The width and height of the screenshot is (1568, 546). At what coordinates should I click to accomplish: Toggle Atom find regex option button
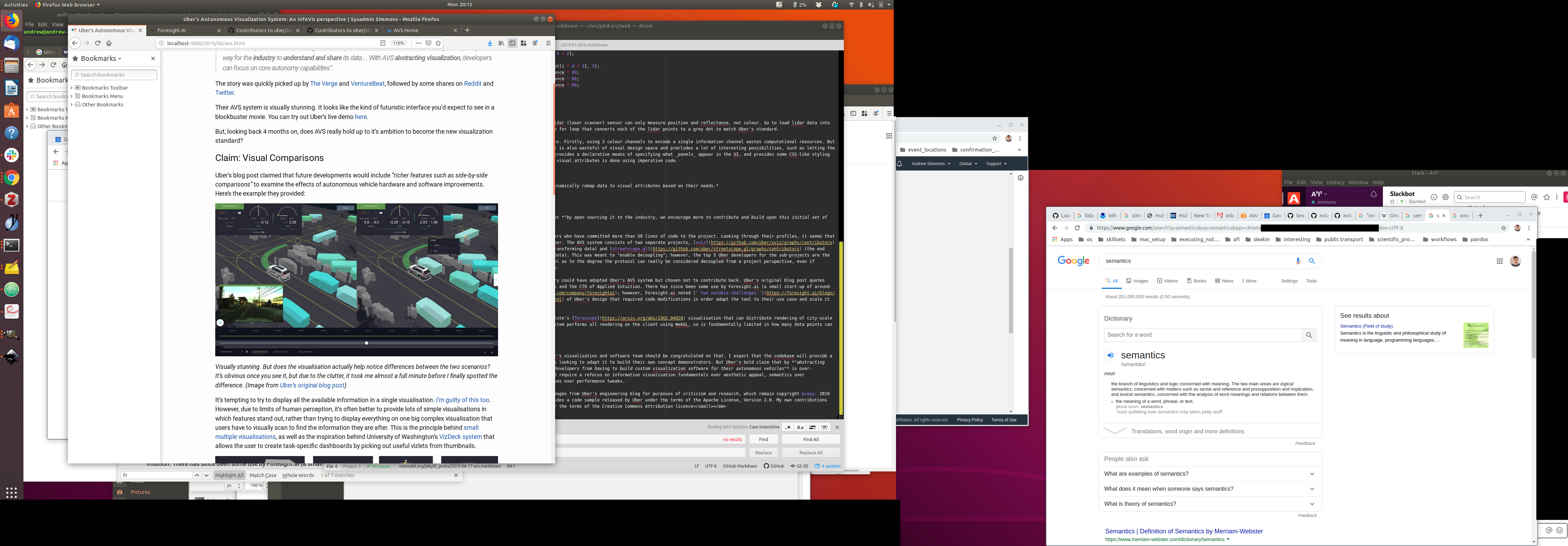[787, 427]
